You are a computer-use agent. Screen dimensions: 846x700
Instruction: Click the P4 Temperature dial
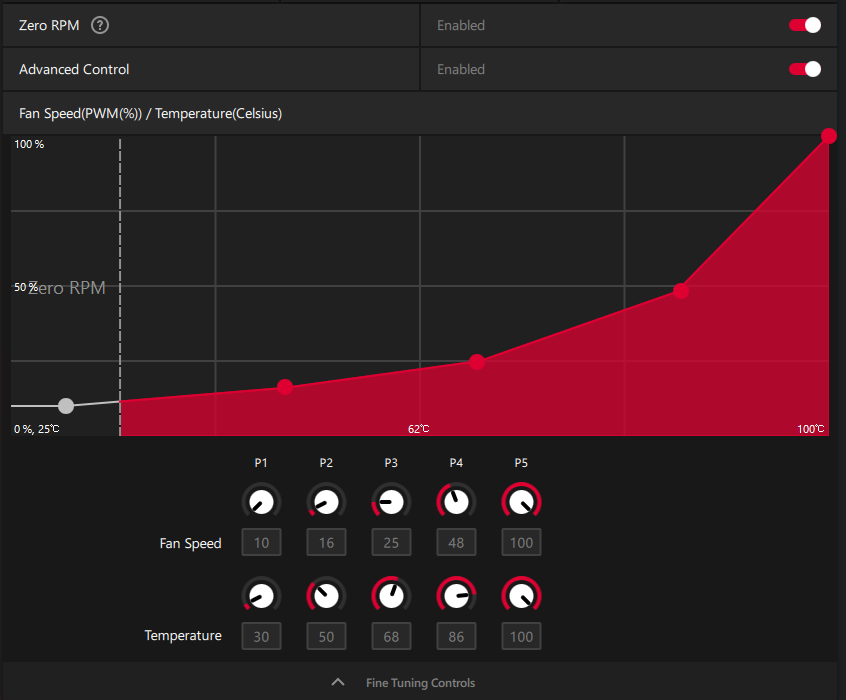tap(456, 596)
